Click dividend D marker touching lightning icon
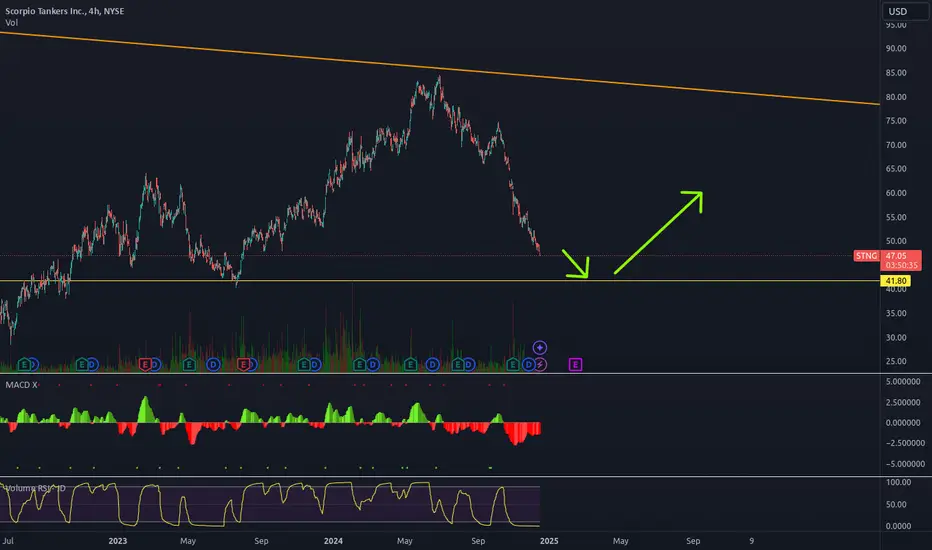The height and width of the screenshot is (550, 932). click(528, 364)
